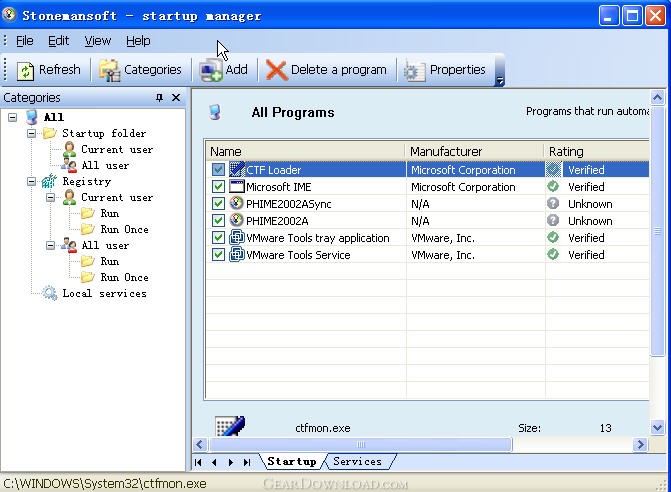
Task: Click the All Programs header icon
Action: pyautogui.click(x=215, y=112)
